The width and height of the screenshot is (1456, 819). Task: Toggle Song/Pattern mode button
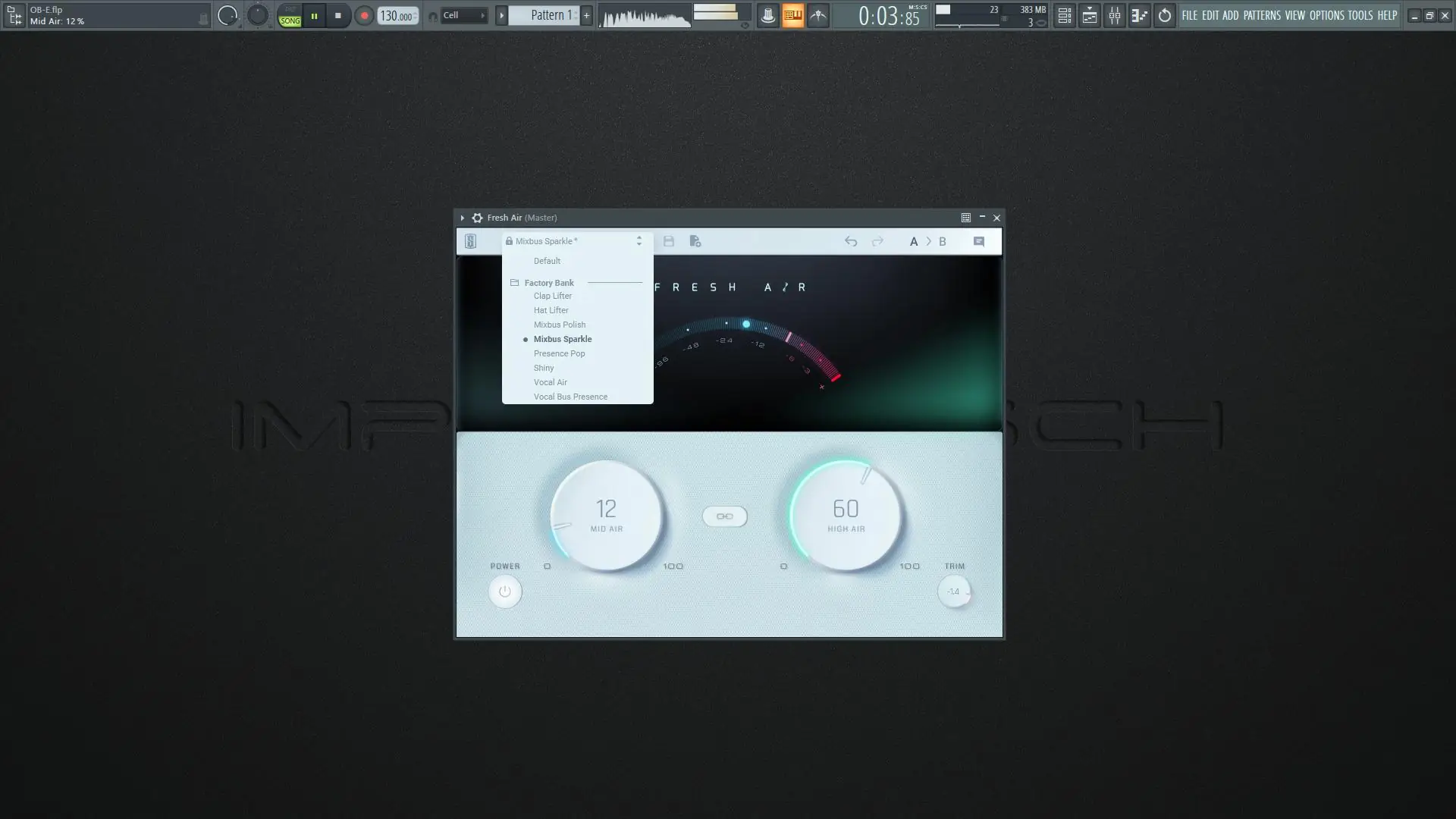click(290, 15)
